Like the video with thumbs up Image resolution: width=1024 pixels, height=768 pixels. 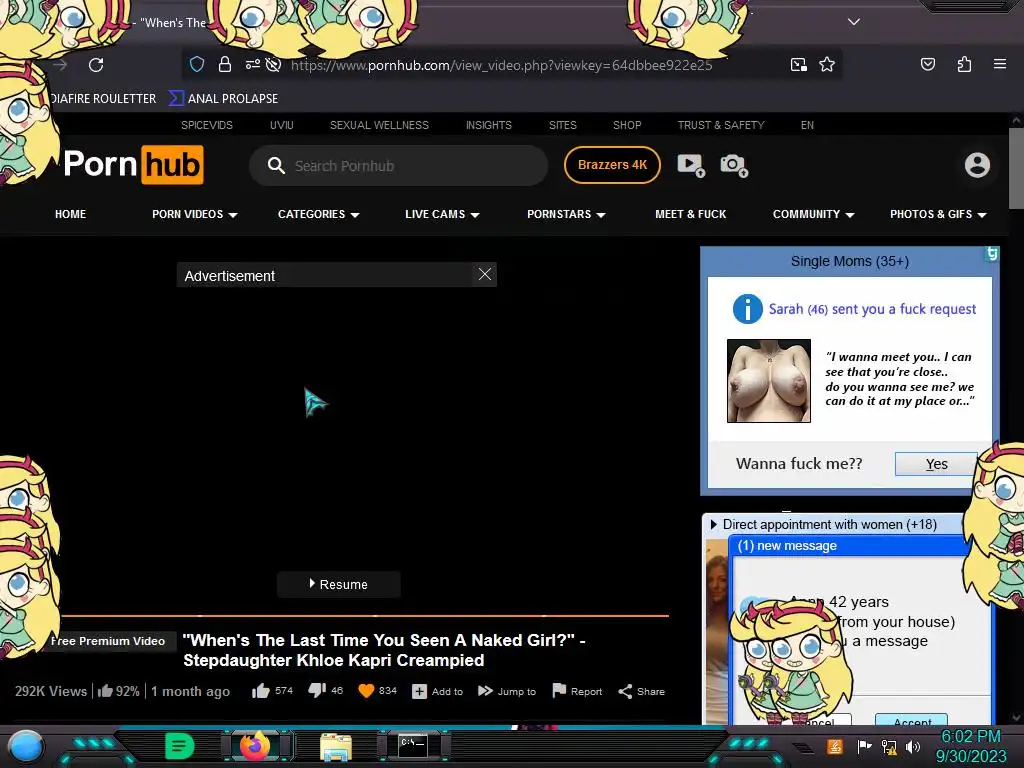click(261, 691)
